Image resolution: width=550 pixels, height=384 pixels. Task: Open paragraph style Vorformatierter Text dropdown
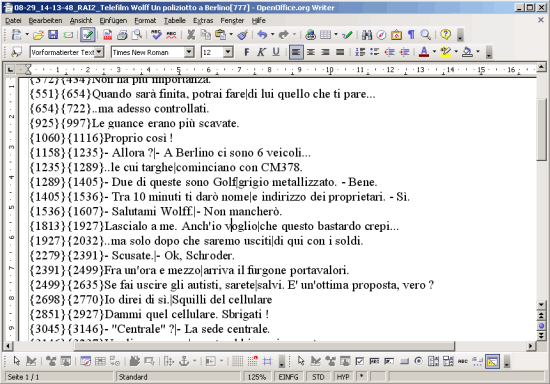tap(99, 52)
